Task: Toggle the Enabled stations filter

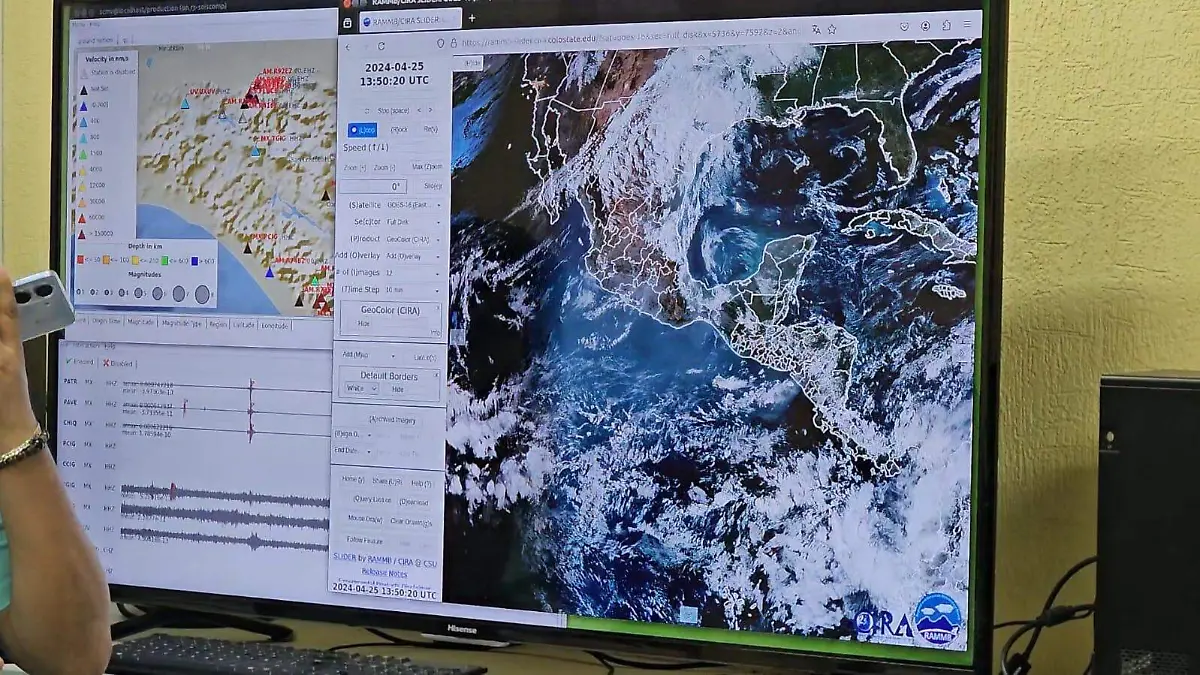Action: pyautogui.click(x=81, y=362)
